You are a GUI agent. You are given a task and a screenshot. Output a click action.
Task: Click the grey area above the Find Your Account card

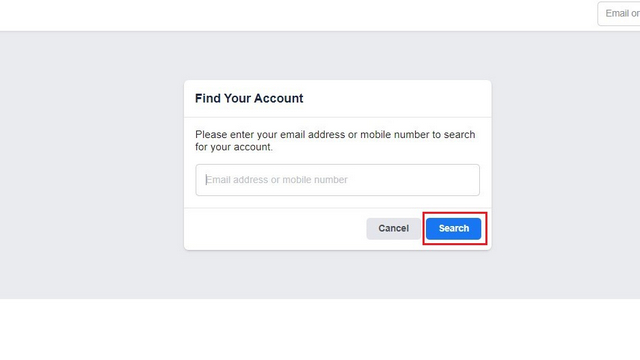(338, 56)
